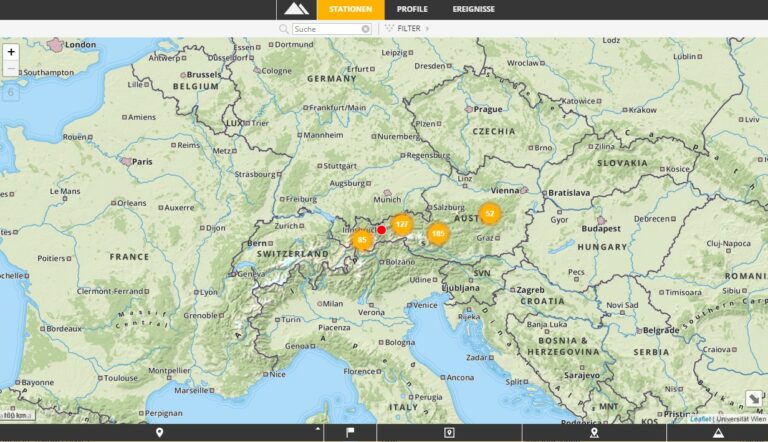Image resolution: width=768 pixels, height=442 pixels.
Task: Click the filter dots icon
Action: pyautogui.click(x=389, y=28)
